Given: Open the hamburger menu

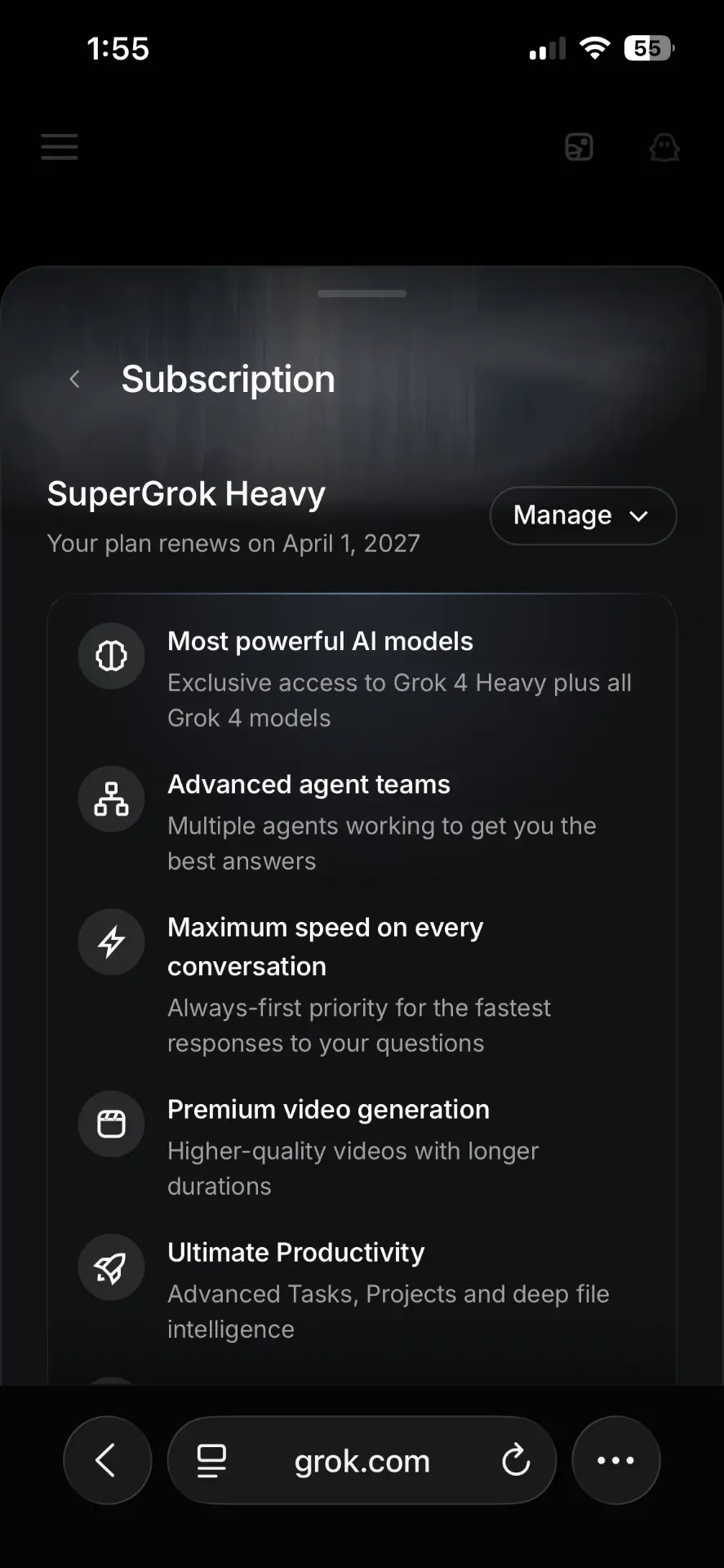Looking at the screenshot, I should [60, 147].
